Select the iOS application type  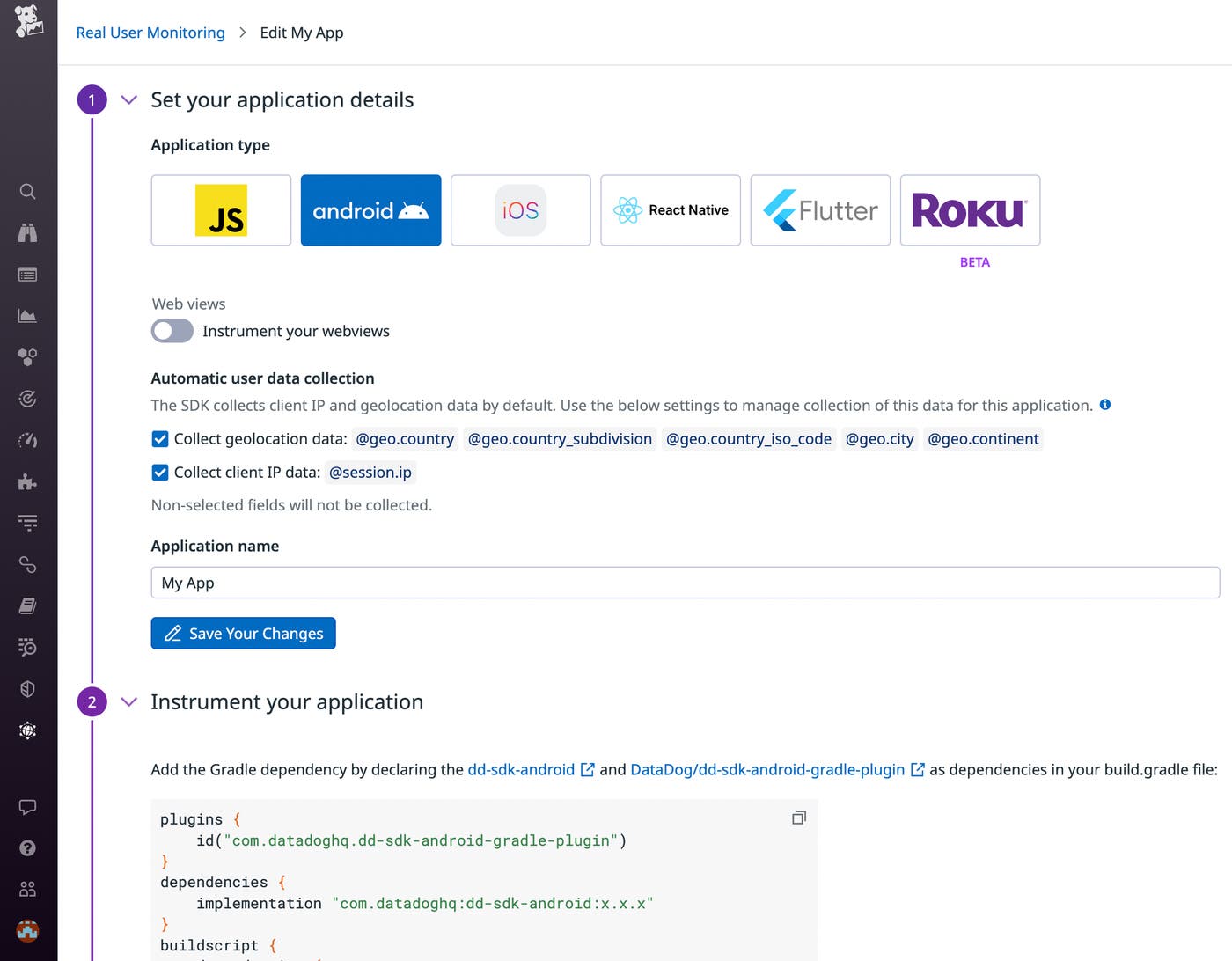click(x=520, y=210)
